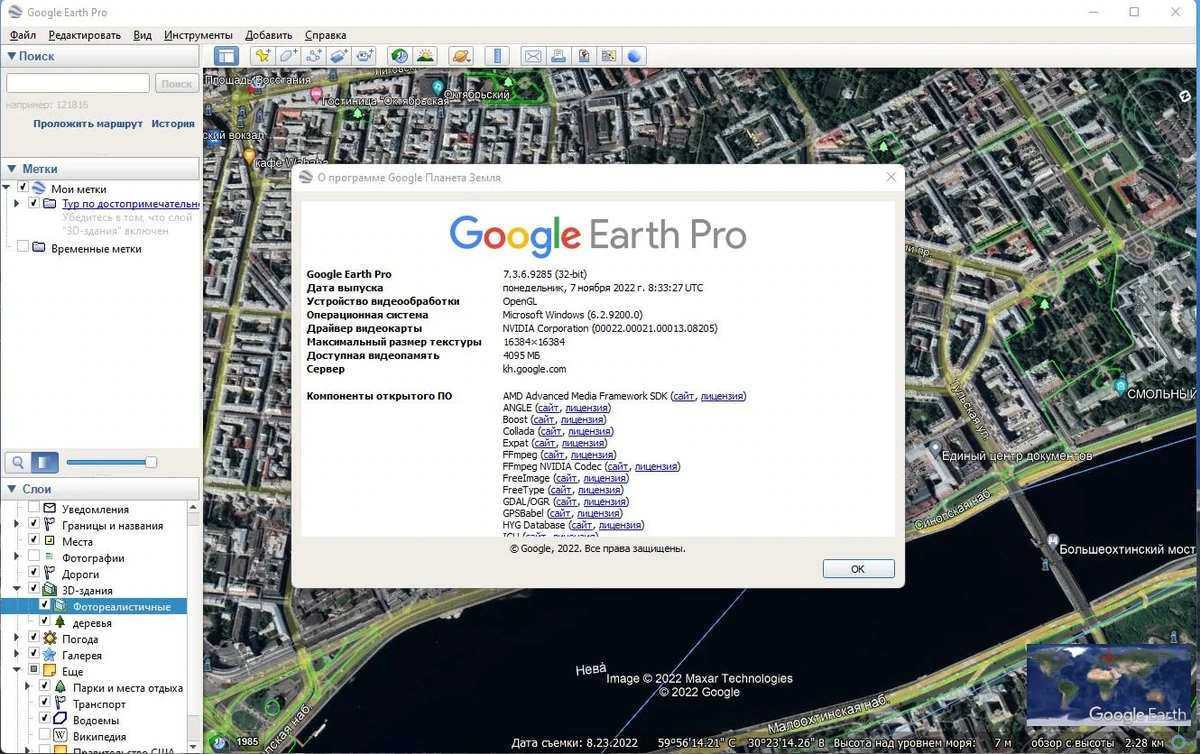Click the Email envelope toolbar icon
The image size is (1200, 754).
click(x=533, y=56)
